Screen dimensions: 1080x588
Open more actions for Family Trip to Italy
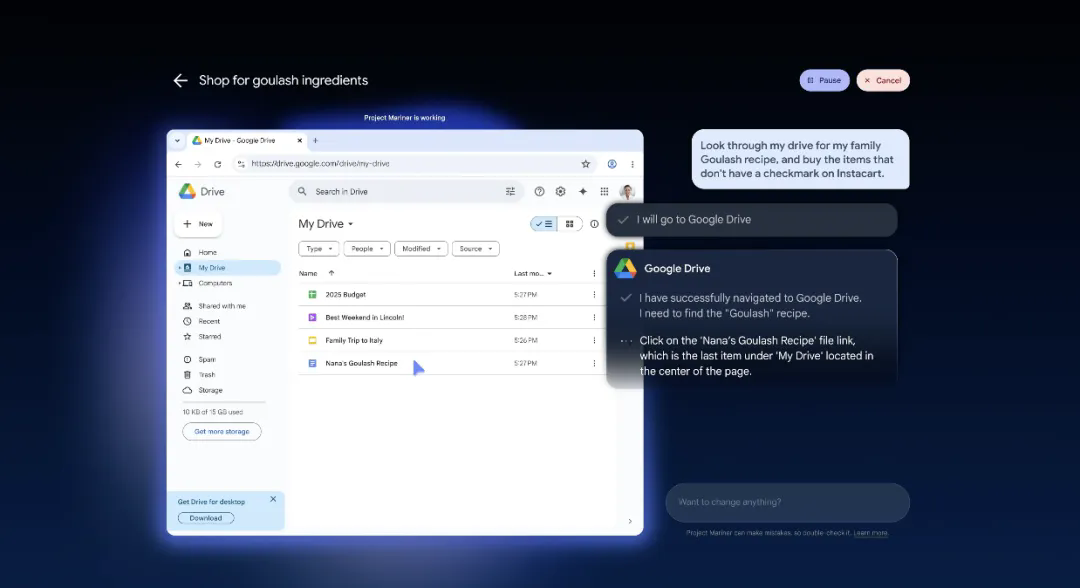(594, 340)
